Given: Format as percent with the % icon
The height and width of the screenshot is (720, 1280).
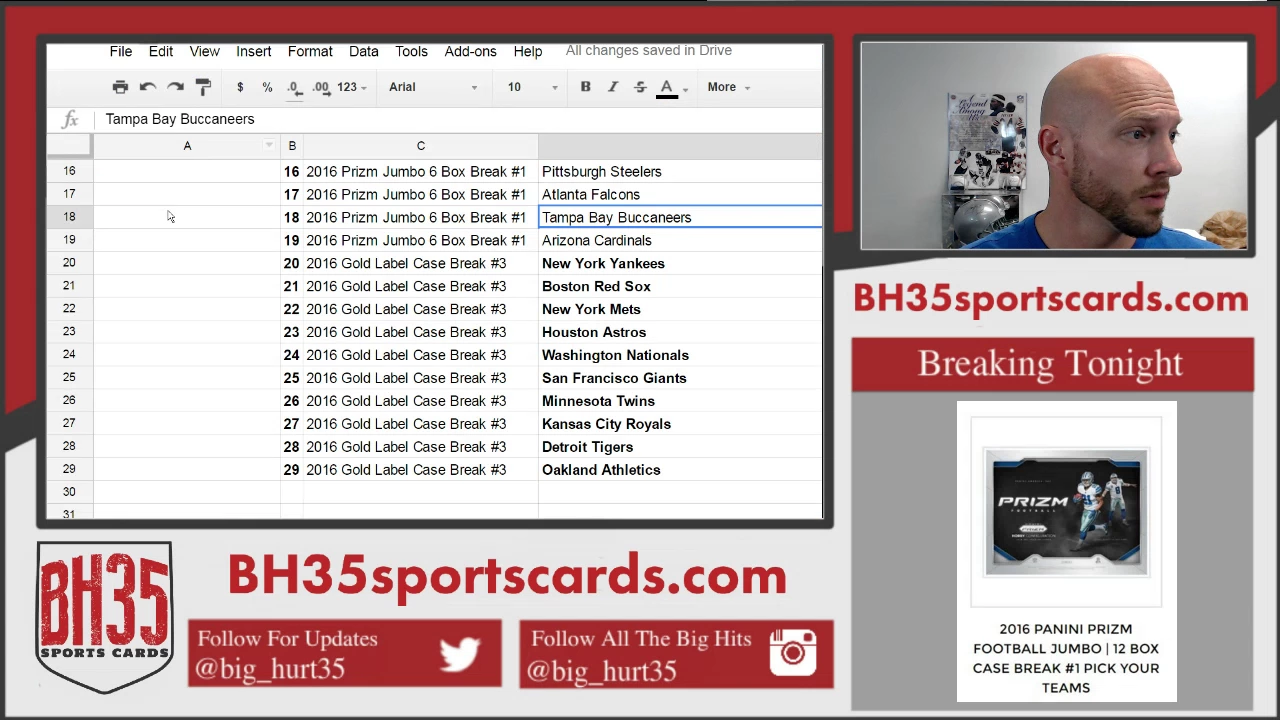Looking at the screenshot, I should coord(267,87).
